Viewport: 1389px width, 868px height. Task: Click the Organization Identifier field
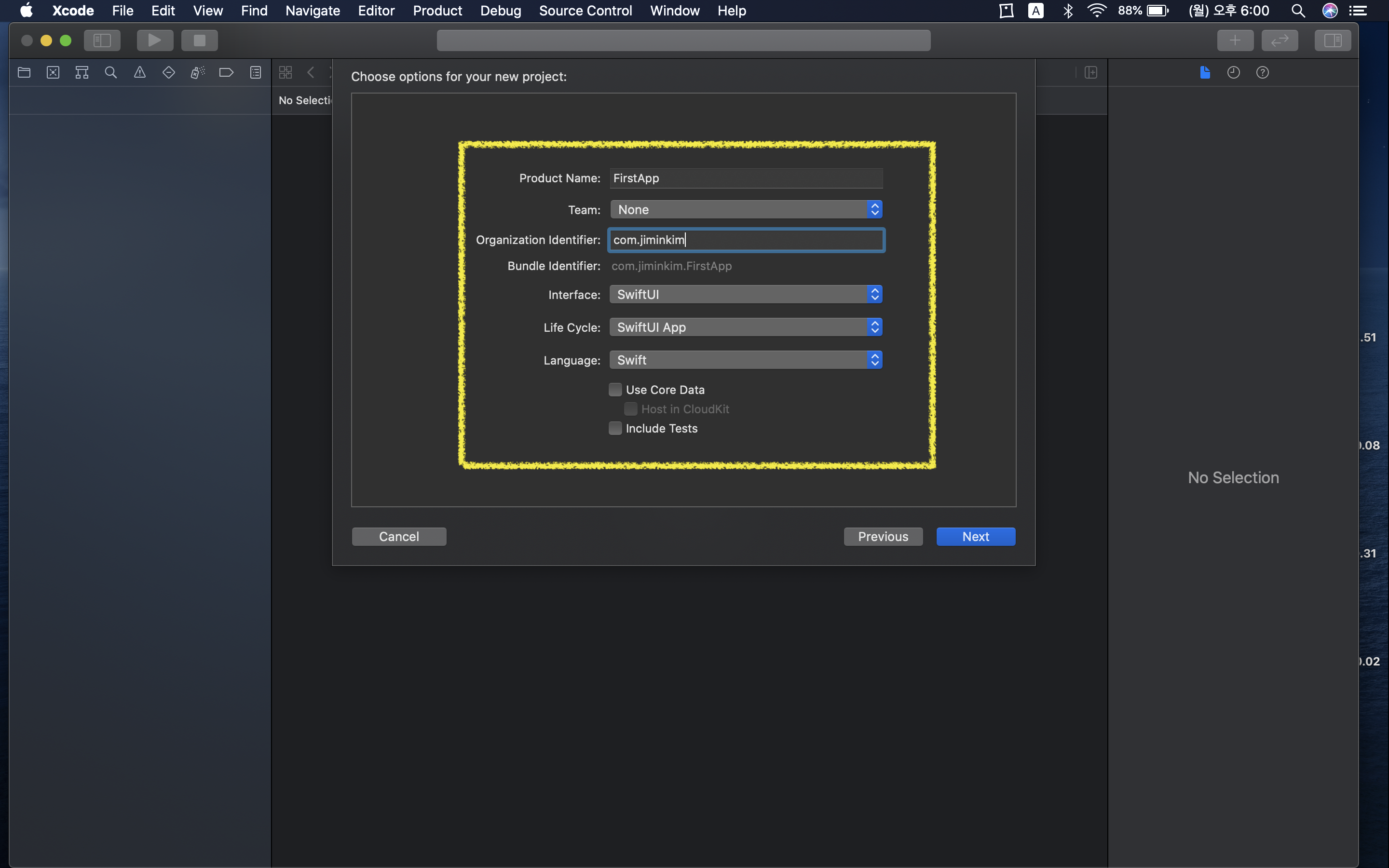746,240
